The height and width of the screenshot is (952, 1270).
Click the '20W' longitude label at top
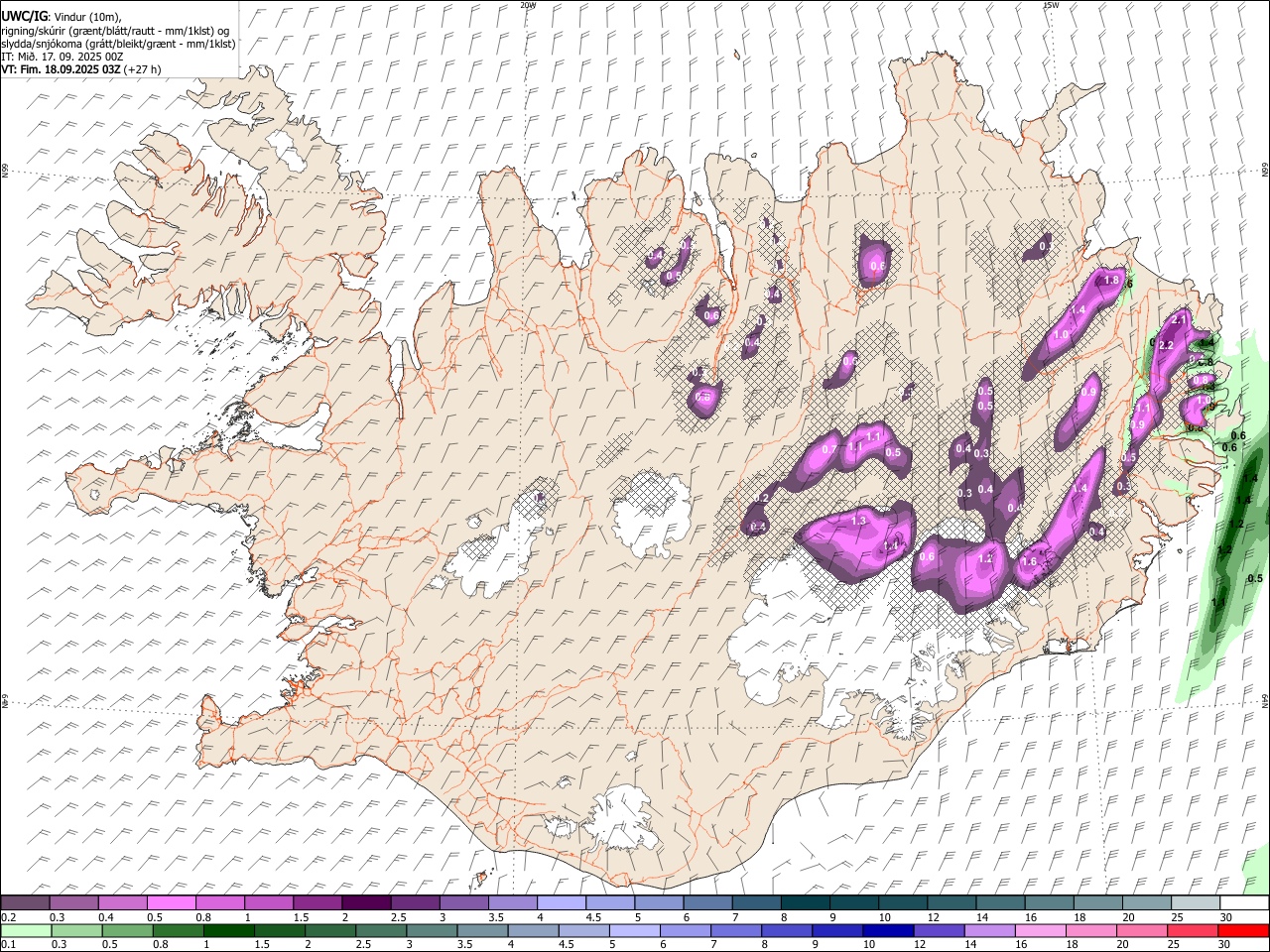coord(528,5)
